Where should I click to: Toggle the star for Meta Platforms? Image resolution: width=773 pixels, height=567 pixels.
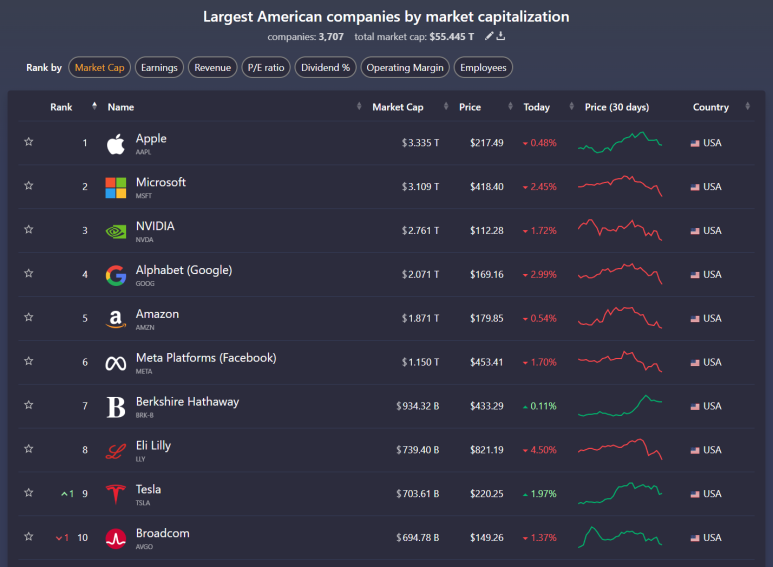tap(29, 361)
